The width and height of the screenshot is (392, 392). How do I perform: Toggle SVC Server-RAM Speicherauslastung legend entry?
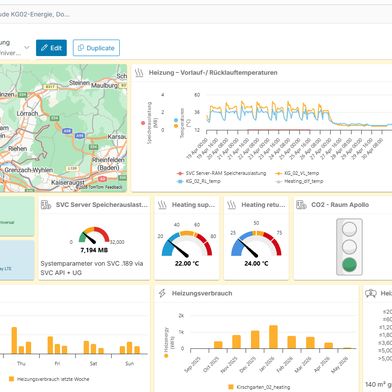click(x=222, y=173)
